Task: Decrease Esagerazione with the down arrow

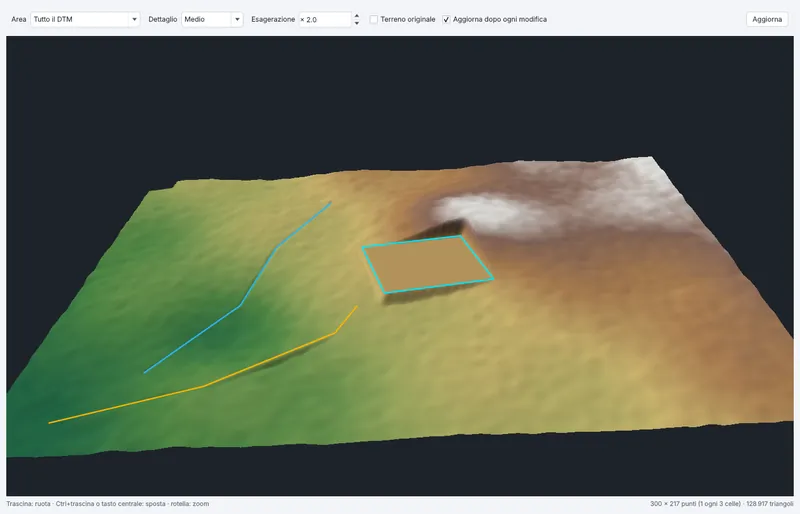Action: pyautogui.click(x=357, y=23)
